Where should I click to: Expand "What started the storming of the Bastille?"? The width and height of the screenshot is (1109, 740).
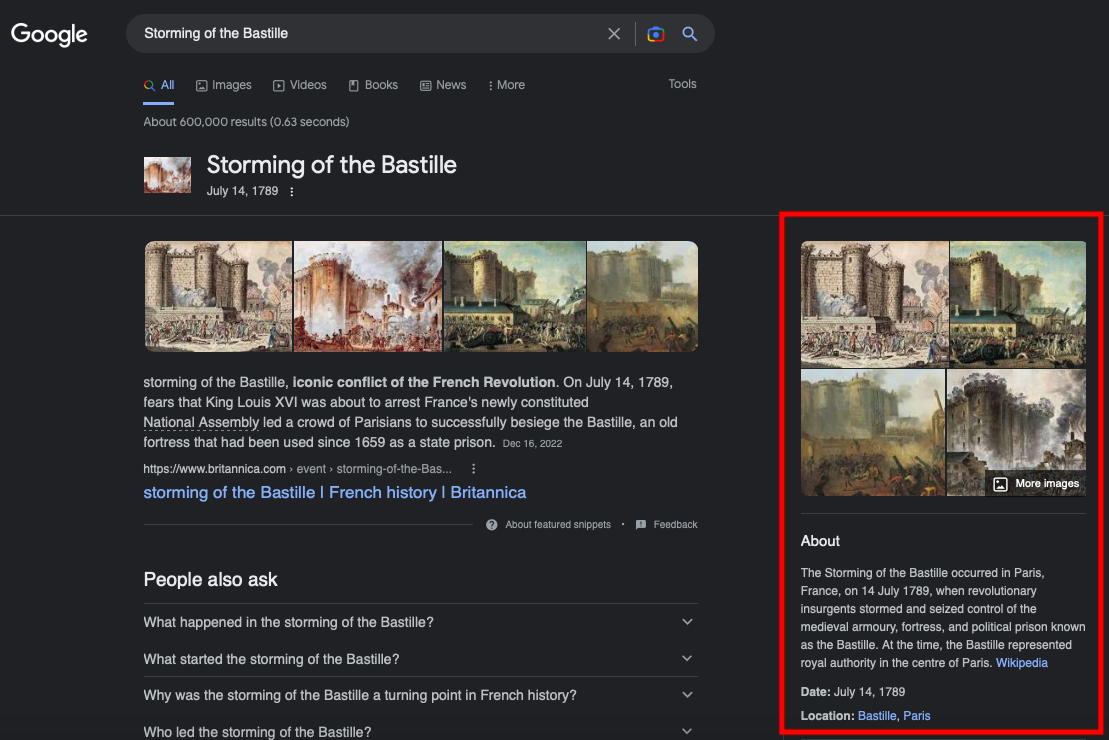click(420, 659)
